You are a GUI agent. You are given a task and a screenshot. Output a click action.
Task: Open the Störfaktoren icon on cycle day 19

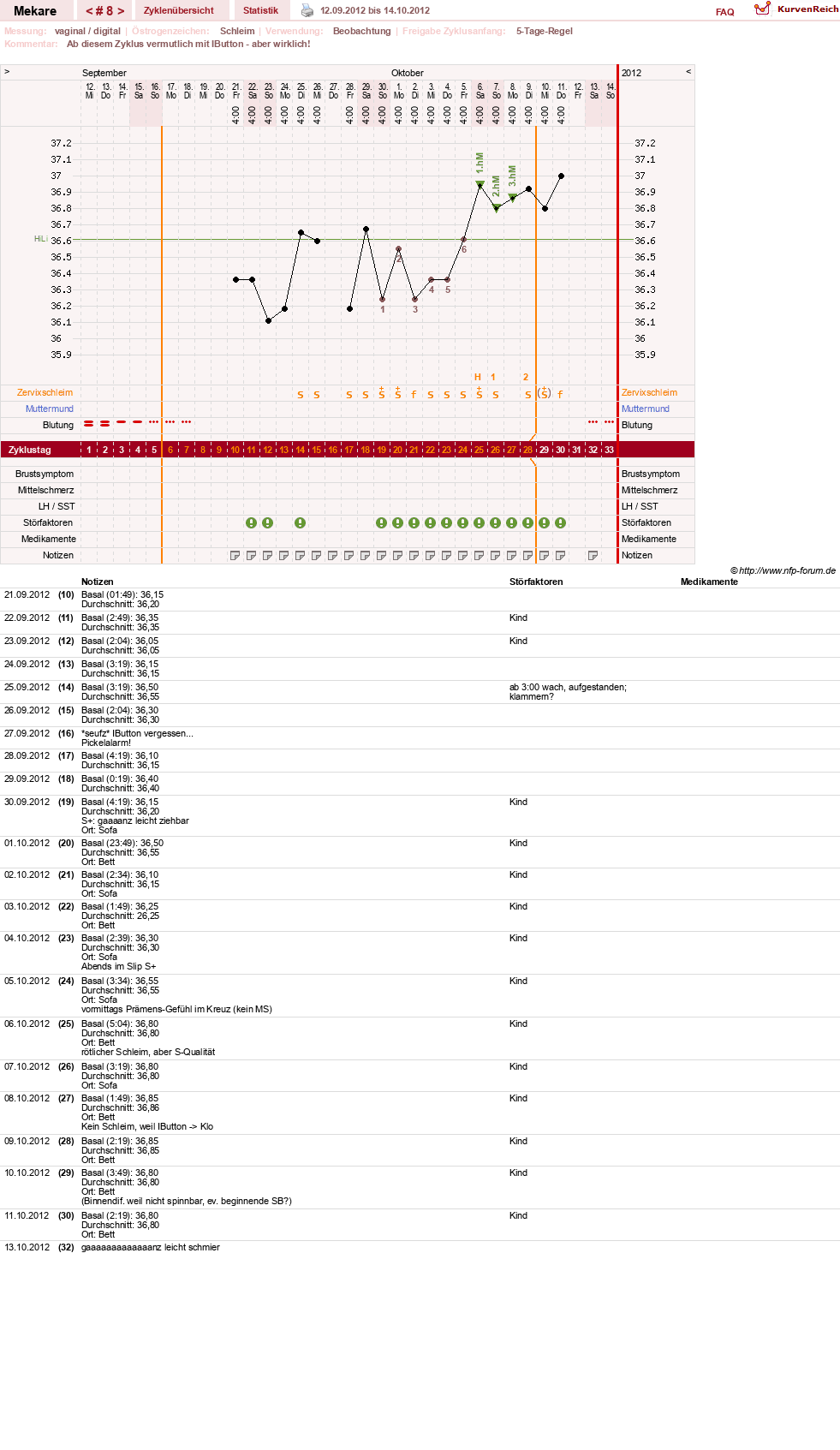pos(381,522)
